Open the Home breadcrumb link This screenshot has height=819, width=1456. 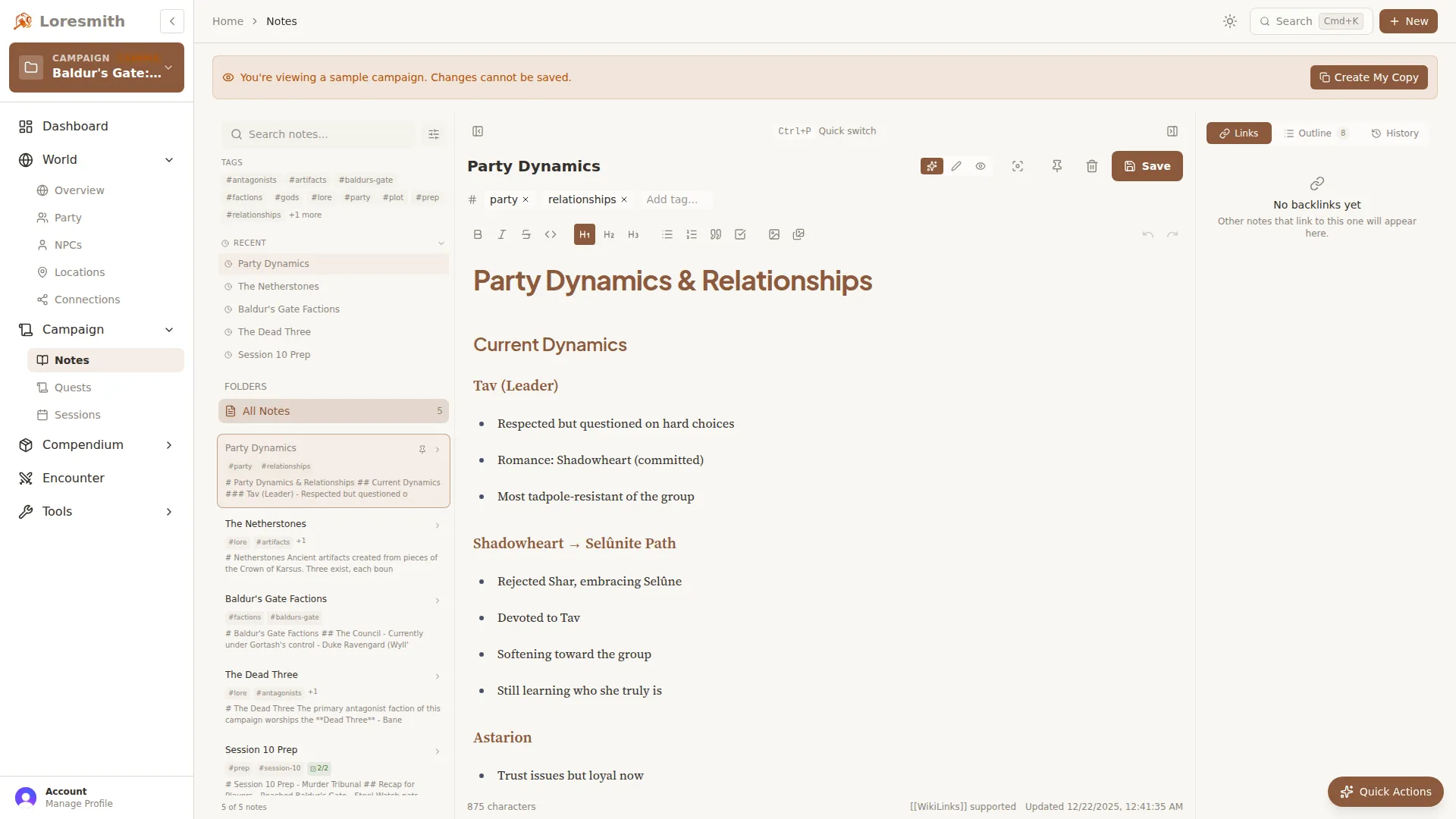[227, 20]
